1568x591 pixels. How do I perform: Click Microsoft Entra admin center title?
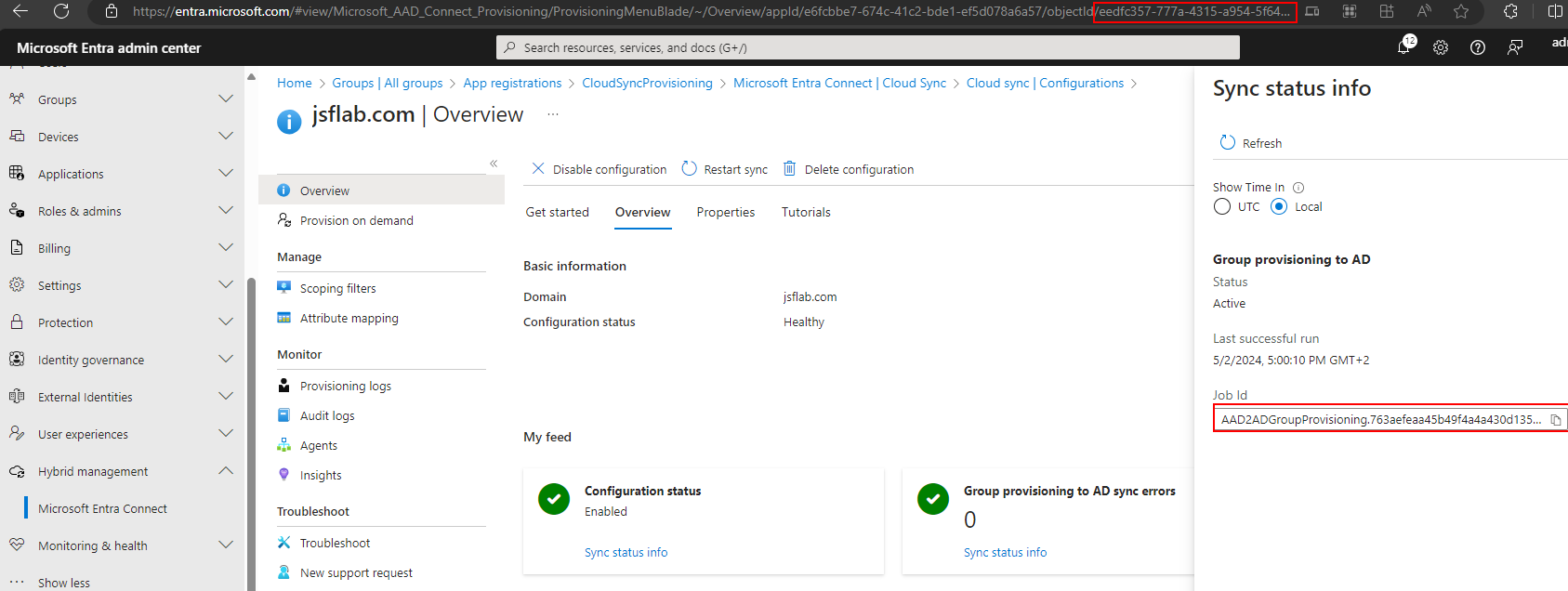point(109,47)
